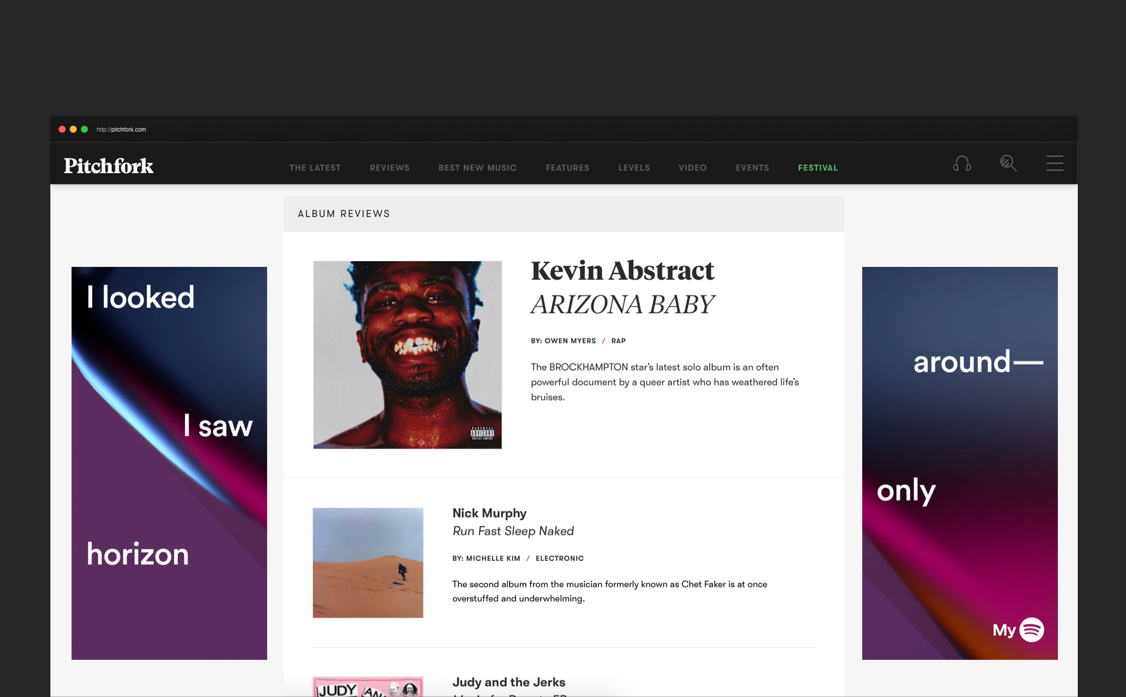Click the left 'I looked' Spotify ad banner
Viewport: 1126px width, 697px height.
[x=169, y=463]
